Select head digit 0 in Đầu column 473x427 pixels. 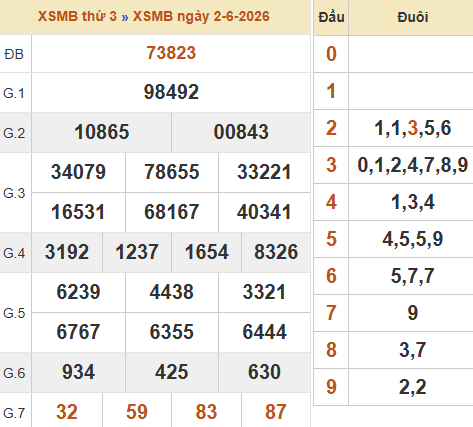(331, 54)
